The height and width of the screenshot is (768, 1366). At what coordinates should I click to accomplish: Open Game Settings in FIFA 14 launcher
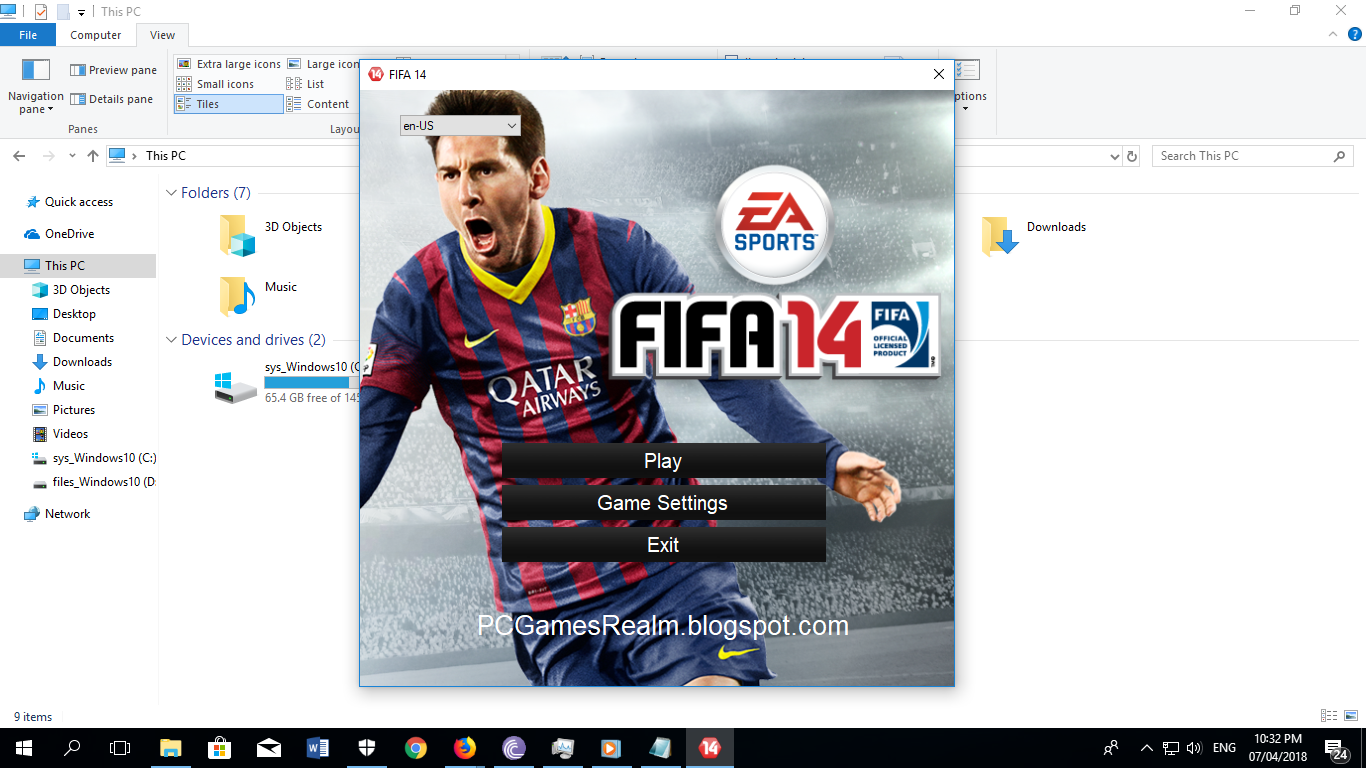663,503
